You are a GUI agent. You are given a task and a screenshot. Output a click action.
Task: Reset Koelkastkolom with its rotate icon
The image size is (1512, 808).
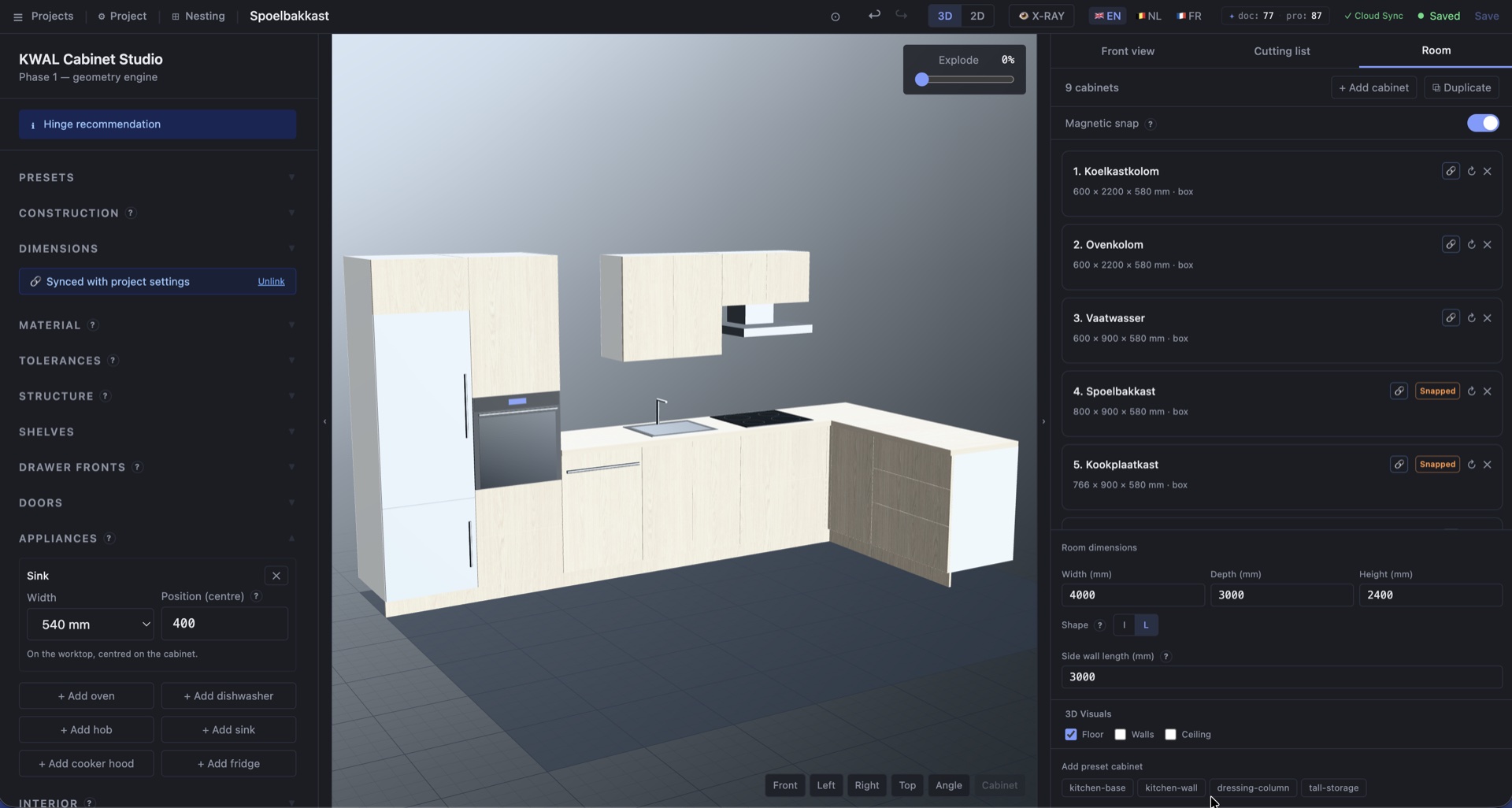pyautogui.click(x=1471, y=171)
